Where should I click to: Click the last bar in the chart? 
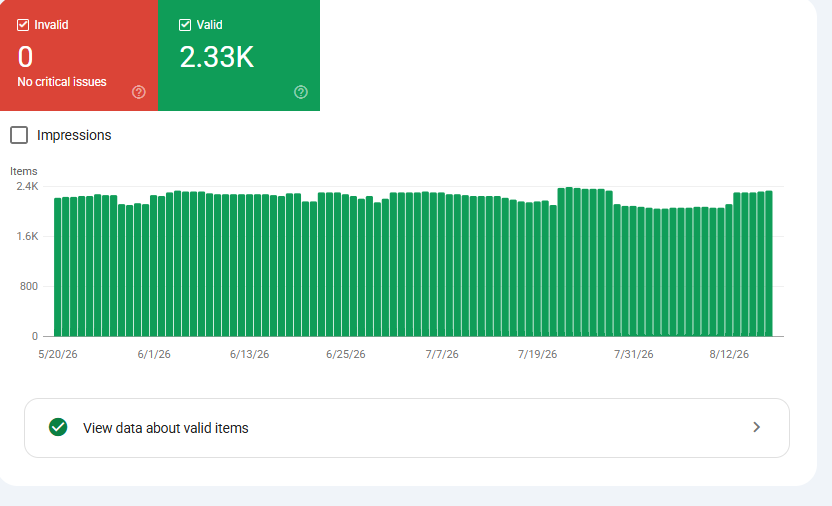769,264
